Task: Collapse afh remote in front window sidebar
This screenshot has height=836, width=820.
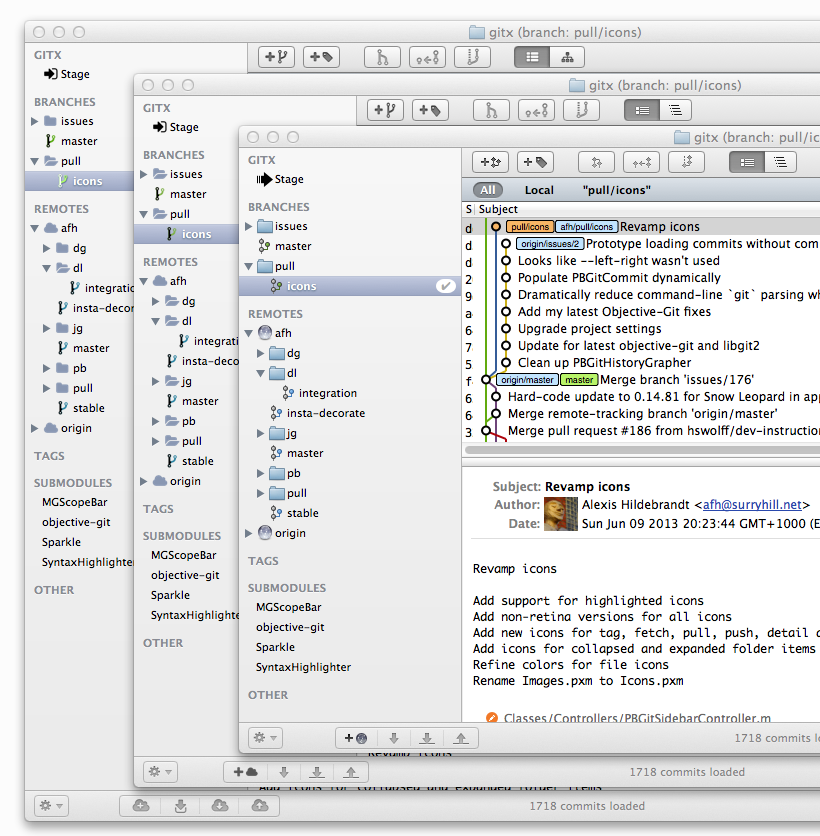Action: [x=248, y=333]
